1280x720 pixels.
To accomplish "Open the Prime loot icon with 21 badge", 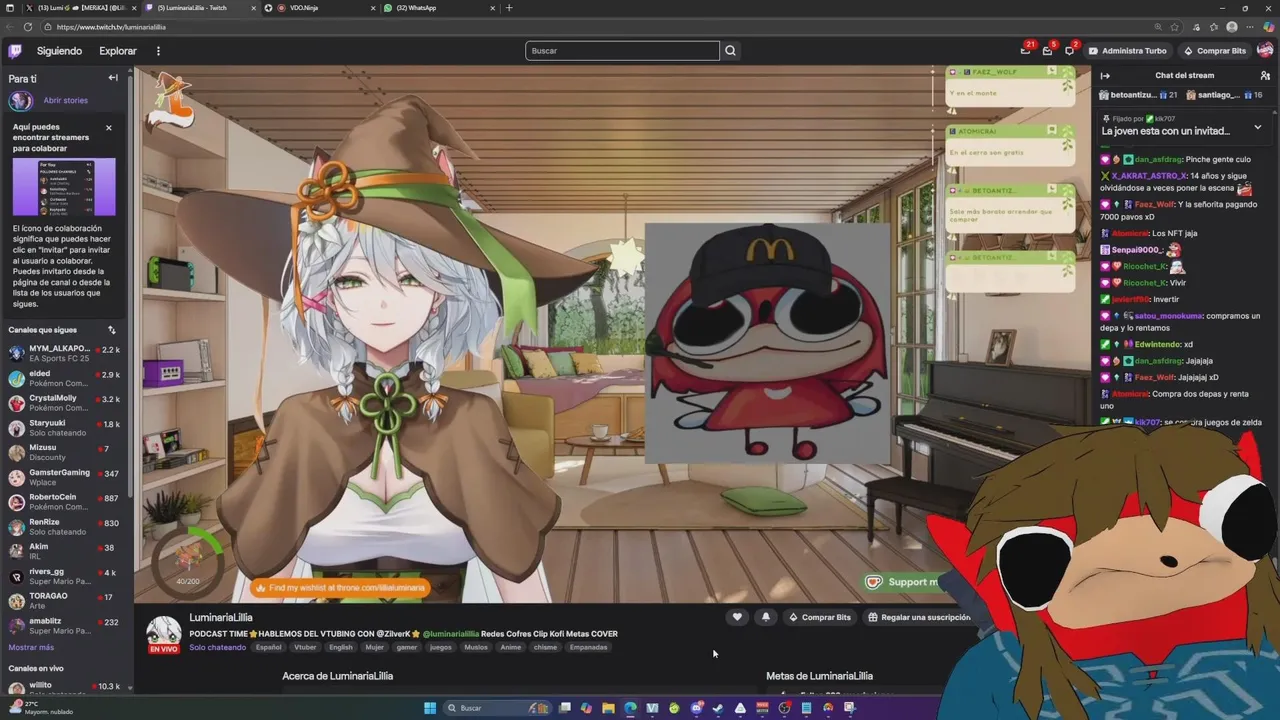I will point(1025,51).
